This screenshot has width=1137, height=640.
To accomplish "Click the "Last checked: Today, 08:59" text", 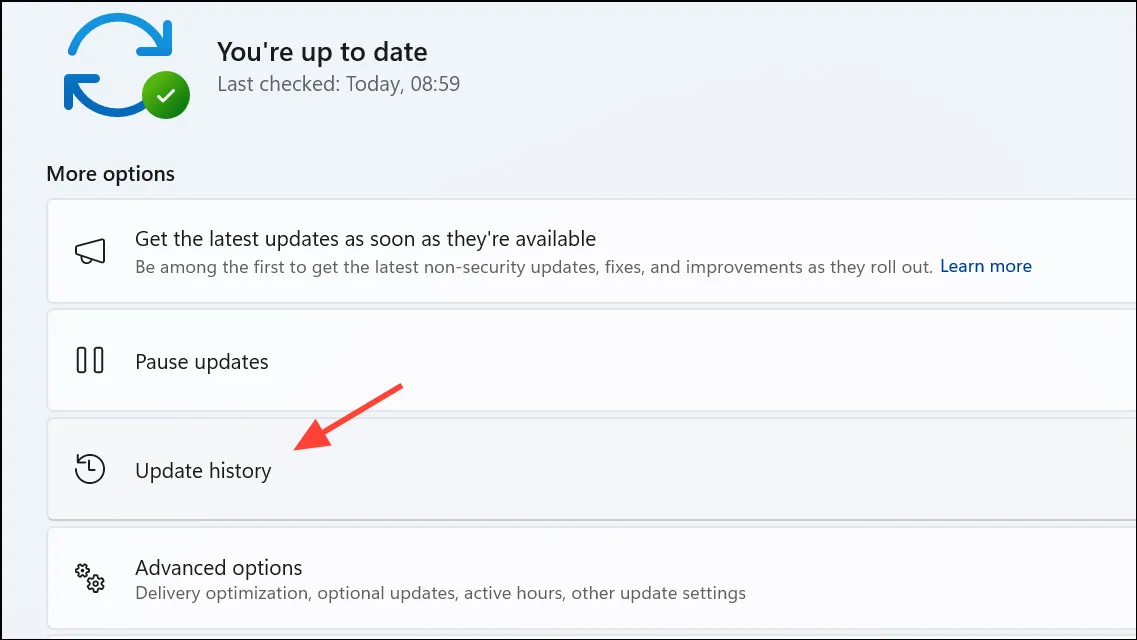I will (339, 84).
